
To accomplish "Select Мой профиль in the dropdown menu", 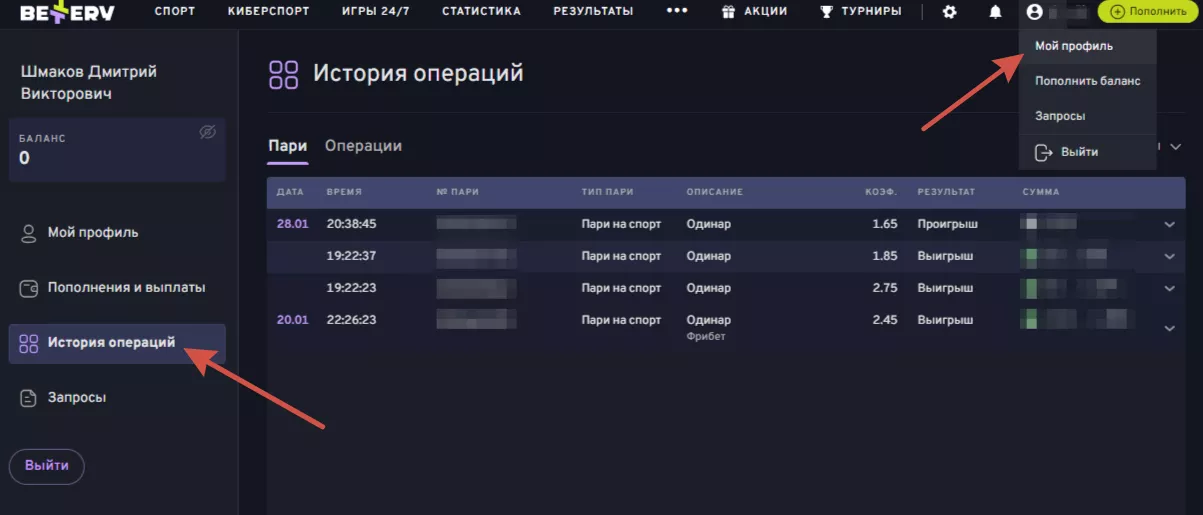I will click(x=1073, y=46).
